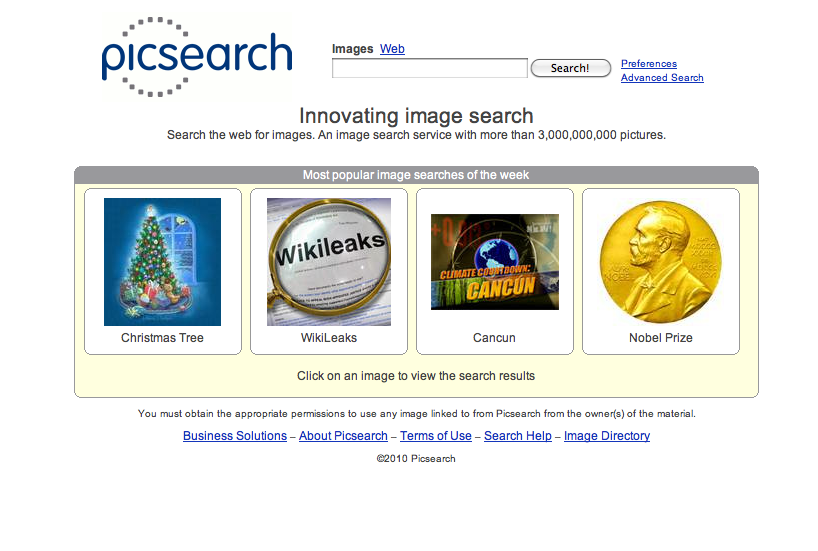Click the Search! button
This screenshot has height=551, width=818.
tap(571, 68)
